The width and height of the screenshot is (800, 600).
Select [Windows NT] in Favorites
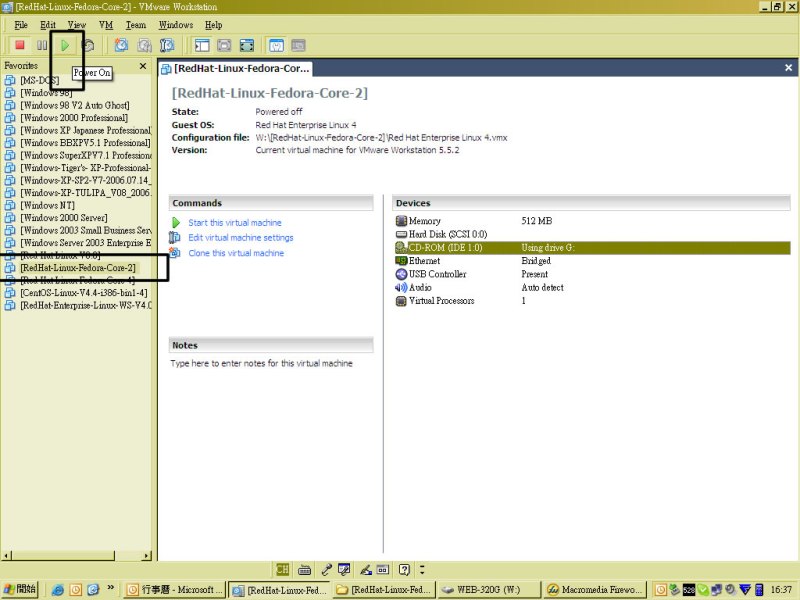point(47,206)
